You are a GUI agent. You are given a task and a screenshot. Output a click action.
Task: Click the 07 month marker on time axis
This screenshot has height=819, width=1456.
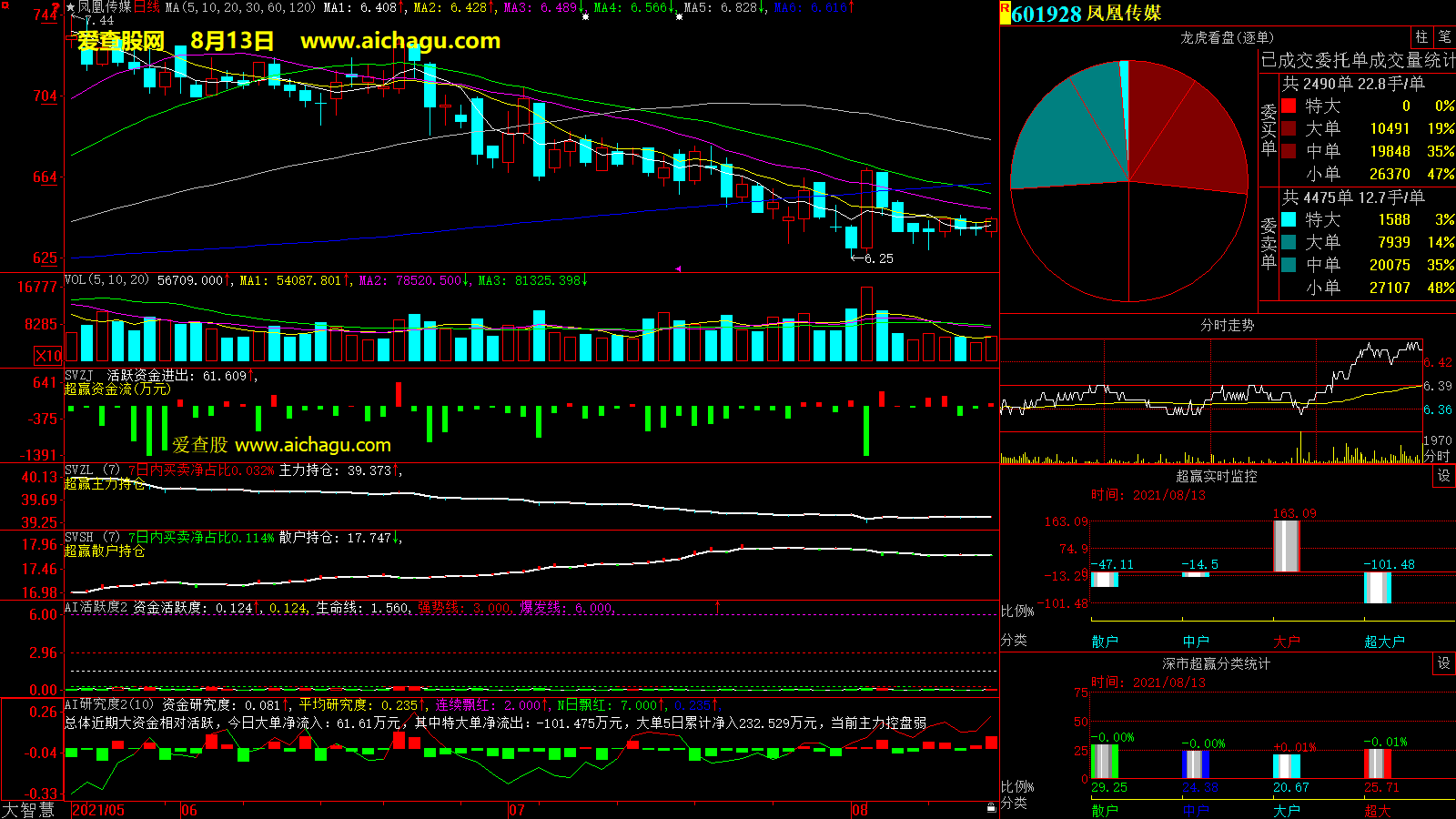click(x=516, y=809)
